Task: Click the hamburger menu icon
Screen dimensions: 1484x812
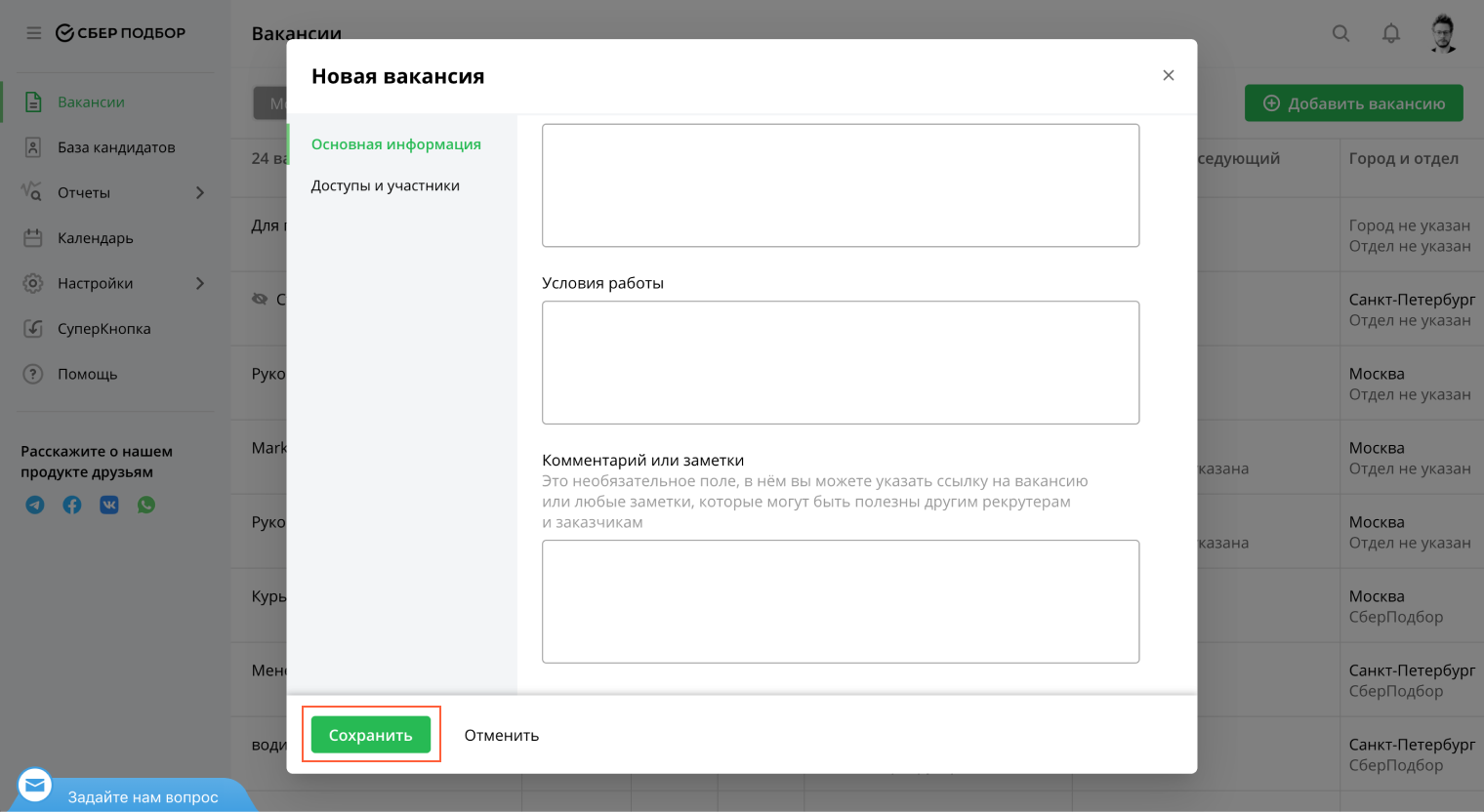Action: point(34,33)
